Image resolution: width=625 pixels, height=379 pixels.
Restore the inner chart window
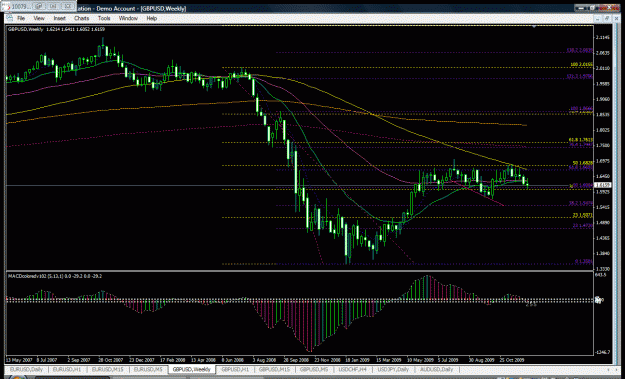(x=607, y=19)
